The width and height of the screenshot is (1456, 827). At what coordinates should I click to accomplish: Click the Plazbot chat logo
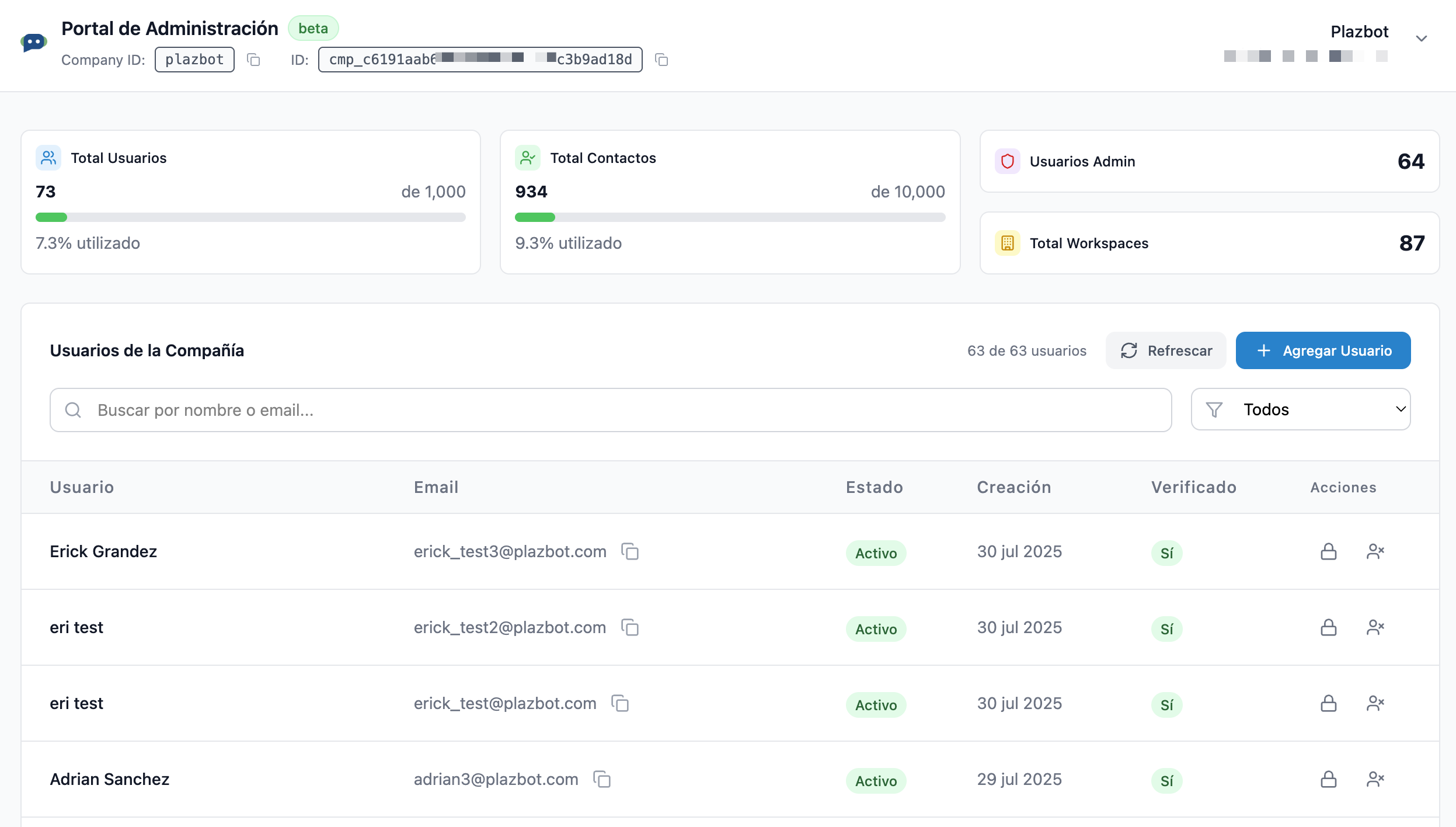tap(34, 43)
